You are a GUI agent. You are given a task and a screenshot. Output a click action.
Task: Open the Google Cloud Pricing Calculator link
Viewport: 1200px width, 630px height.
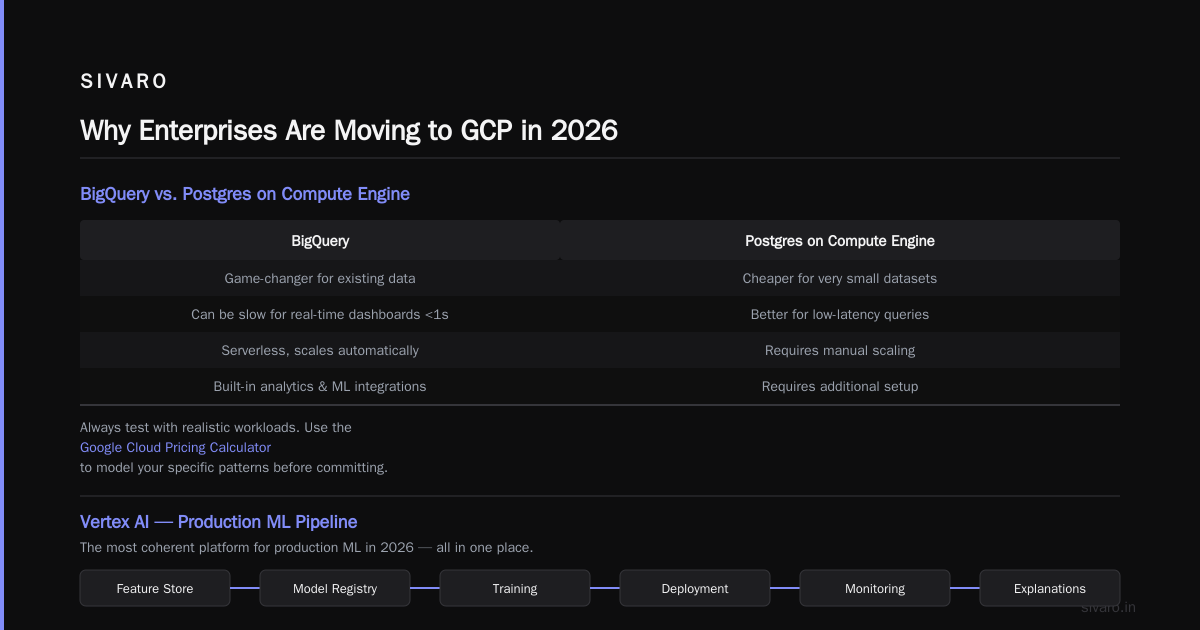pyautogui.click(x=175, y=447)
